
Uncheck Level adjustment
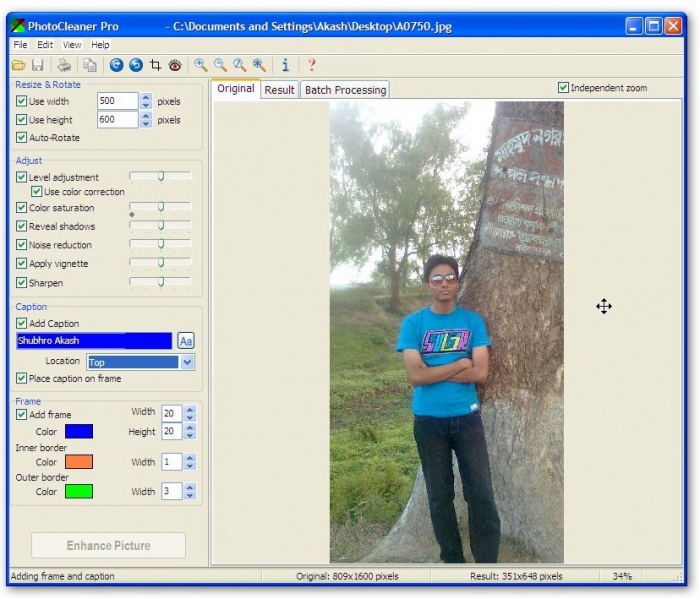(x=21, y=177)
